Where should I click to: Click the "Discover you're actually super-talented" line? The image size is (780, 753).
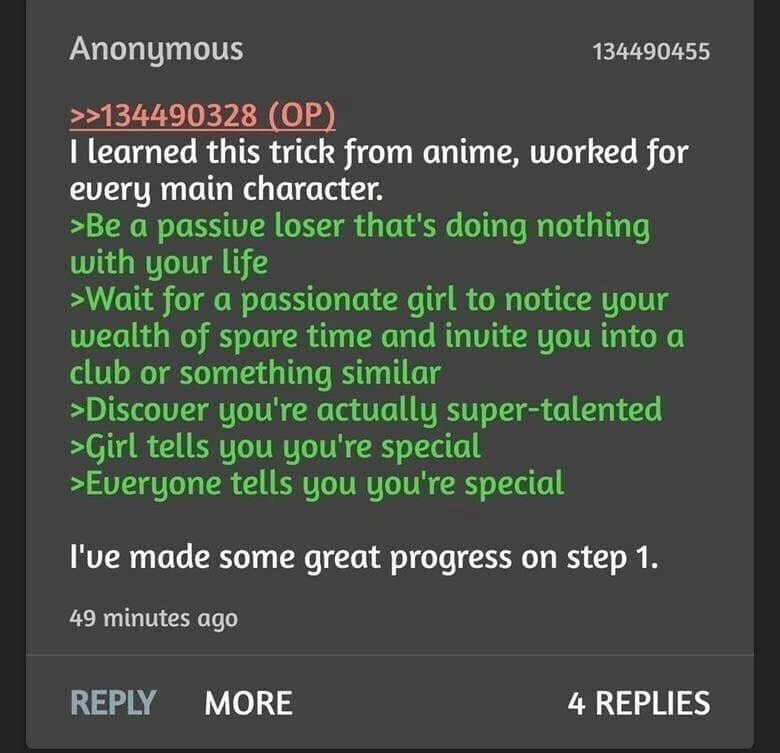(x=366, y=411)
